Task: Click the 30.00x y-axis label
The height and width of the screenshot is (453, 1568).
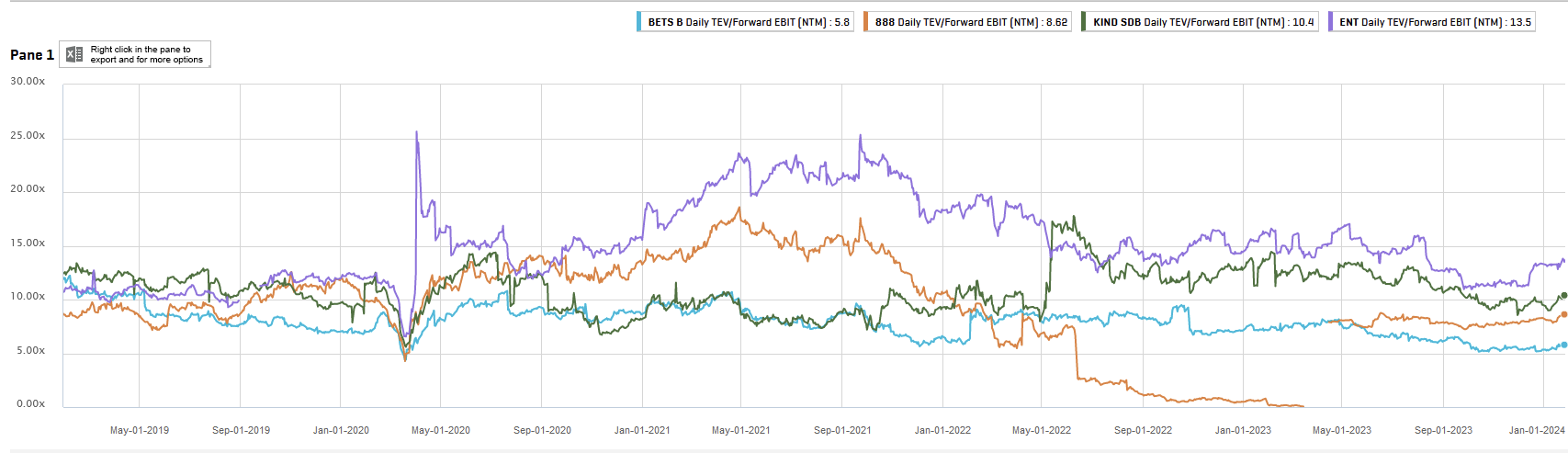Action: pyautogui.click(x=28, y=82)
